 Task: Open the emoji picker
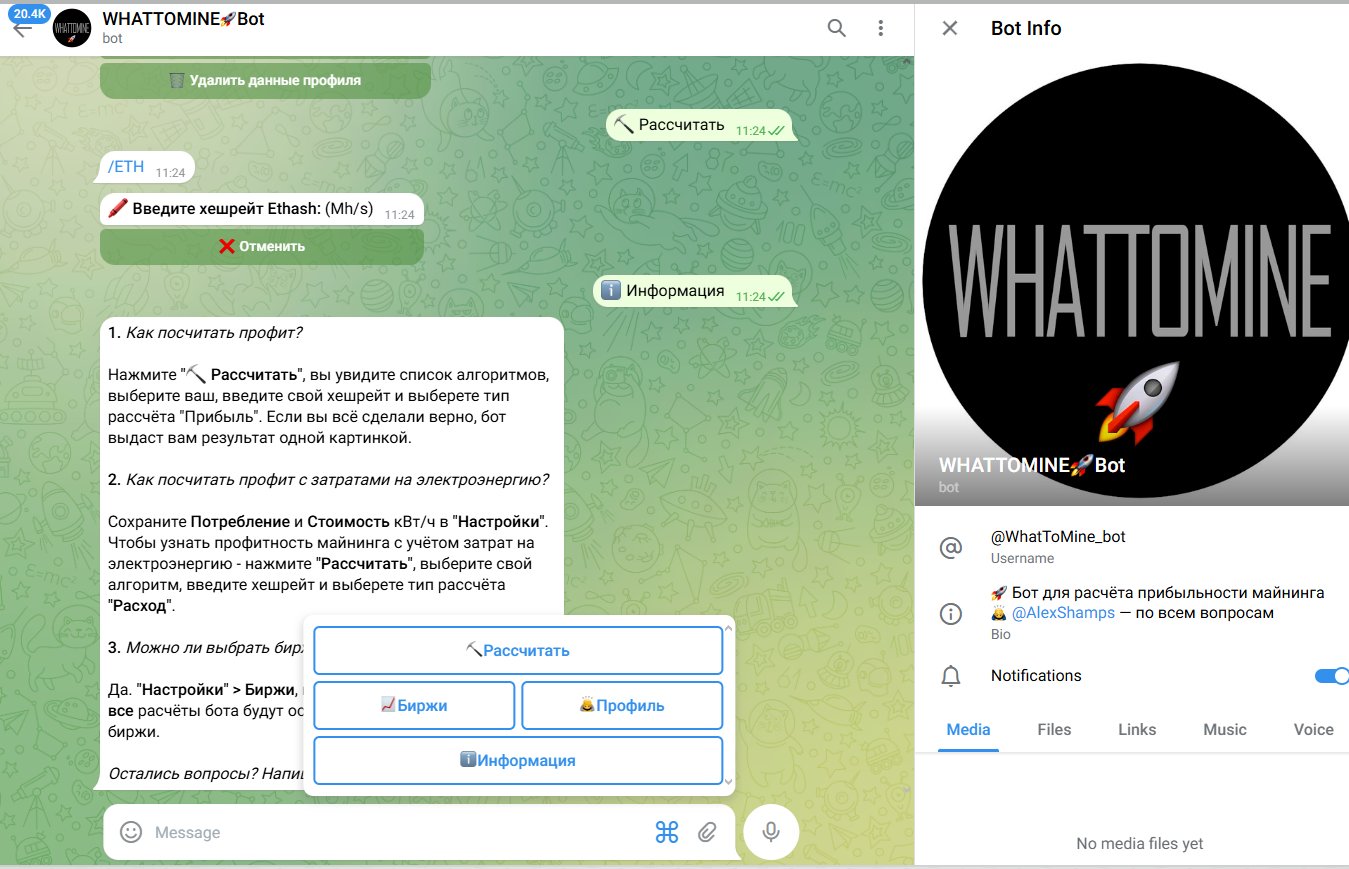131,832
